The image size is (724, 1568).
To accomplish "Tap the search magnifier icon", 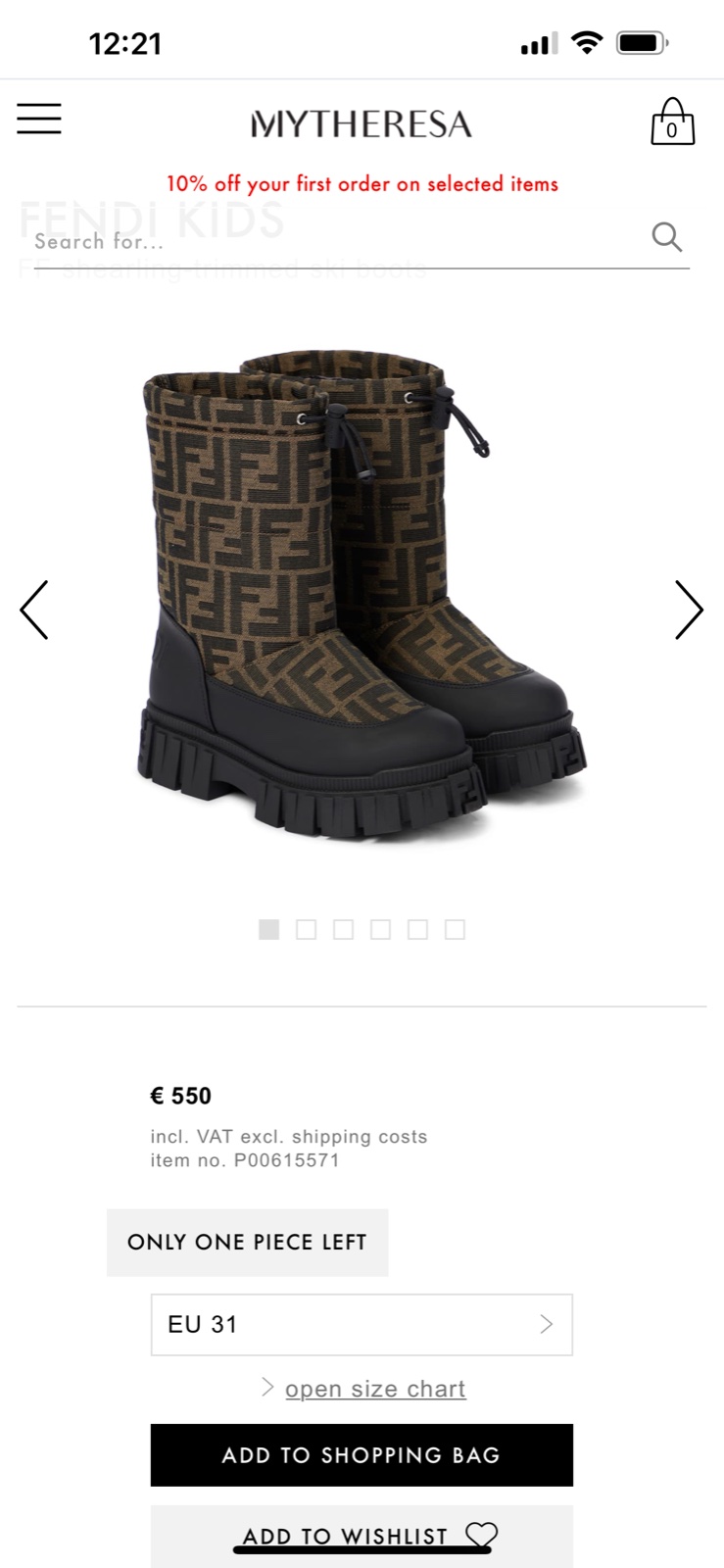I will point(667,236).
